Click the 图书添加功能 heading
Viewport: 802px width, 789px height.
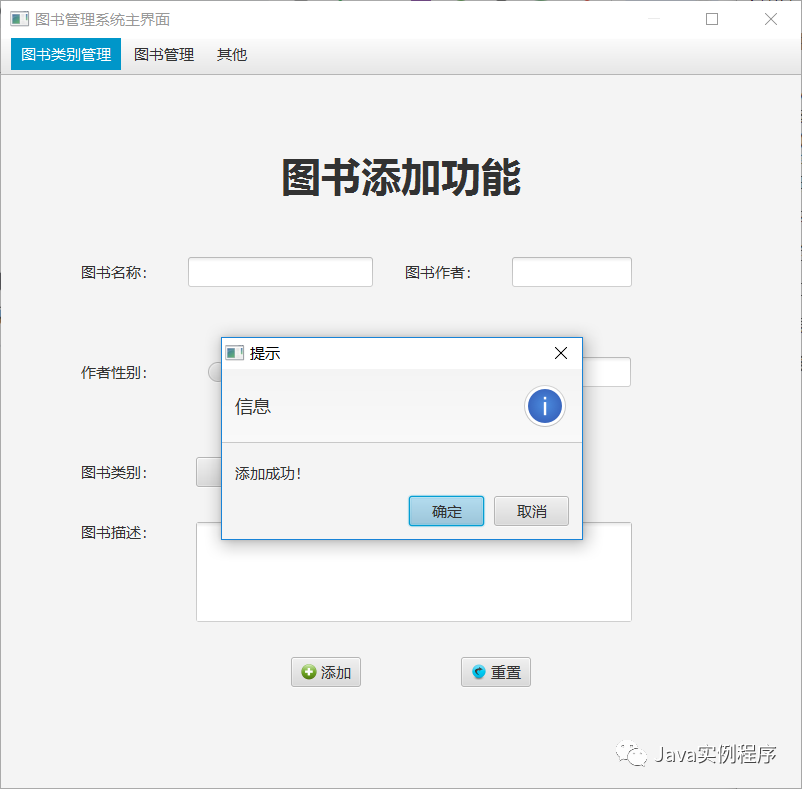pos(402,177)
